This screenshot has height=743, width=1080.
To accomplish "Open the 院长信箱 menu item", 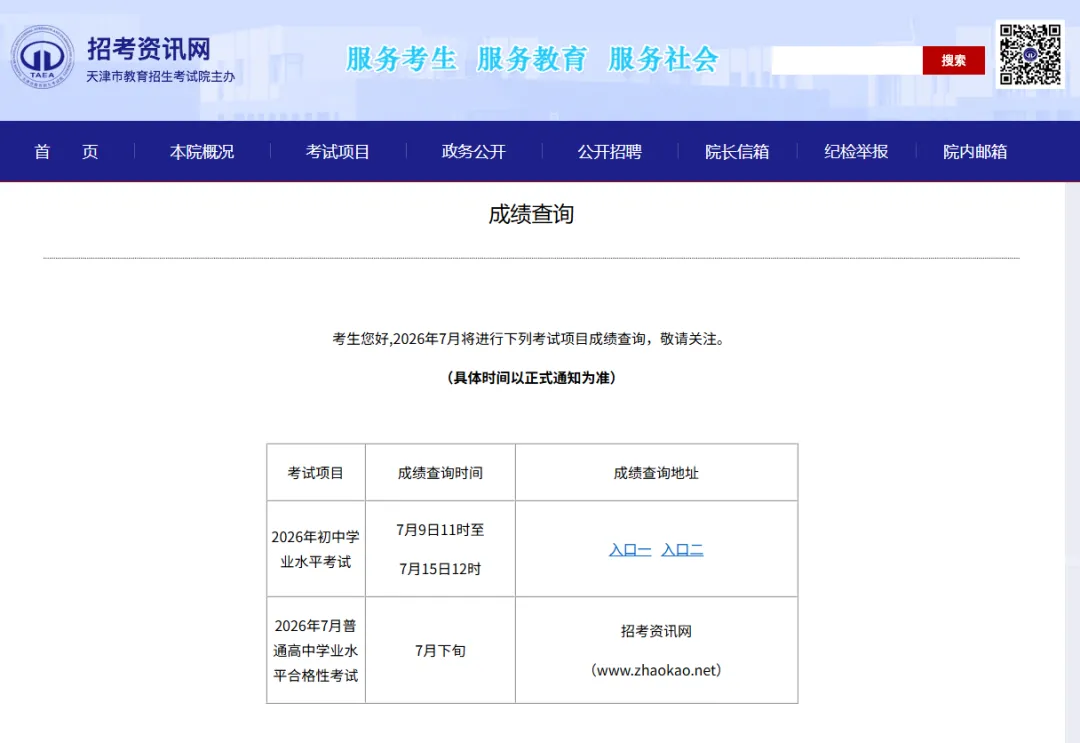I will pos(737,151).
